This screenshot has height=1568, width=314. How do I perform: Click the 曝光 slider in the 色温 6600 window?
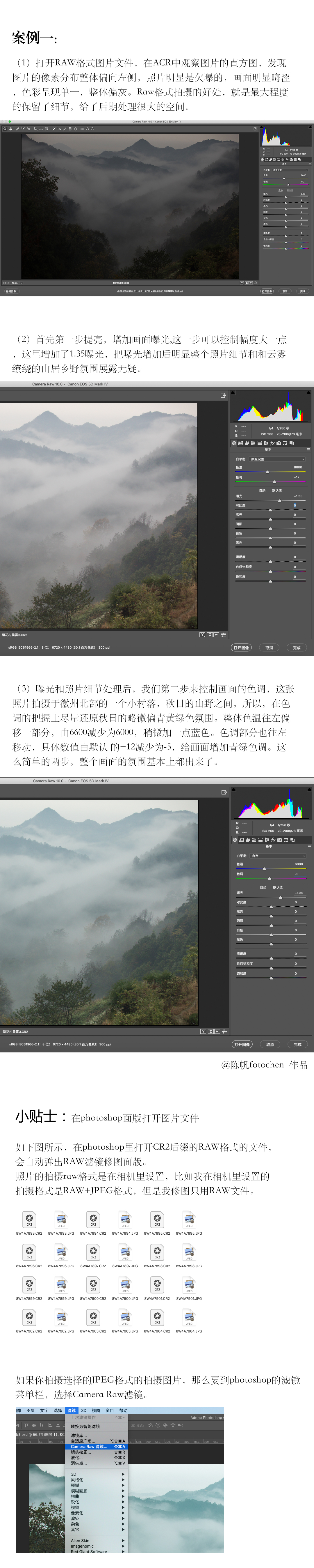click(270, 500)
